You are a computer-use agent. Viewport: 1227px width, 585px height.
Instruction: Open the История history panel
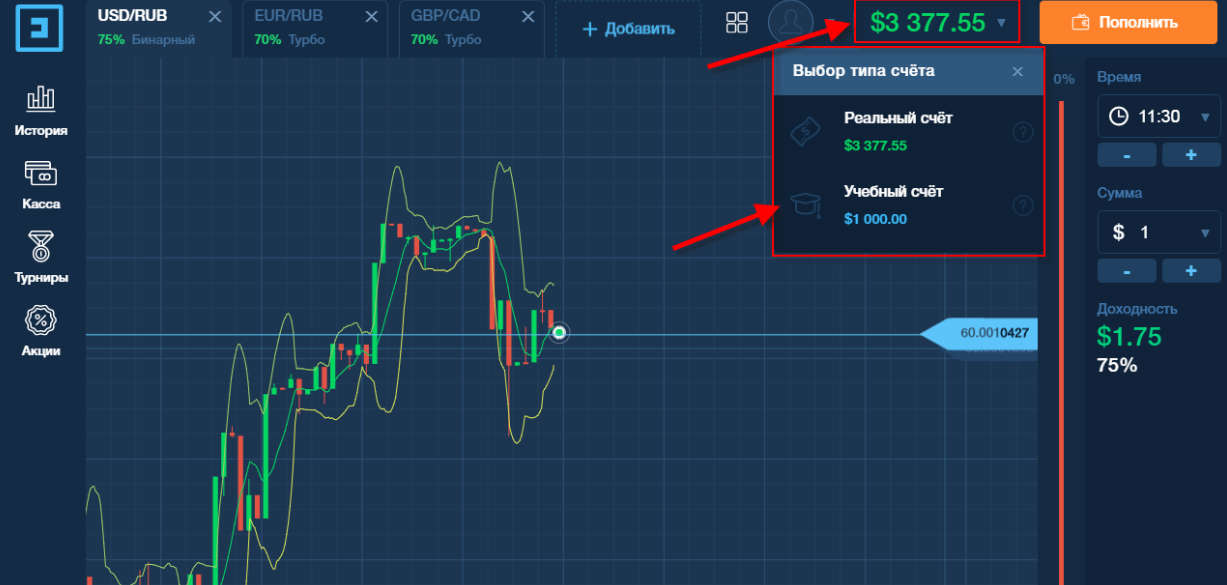[x=41, y=110]
